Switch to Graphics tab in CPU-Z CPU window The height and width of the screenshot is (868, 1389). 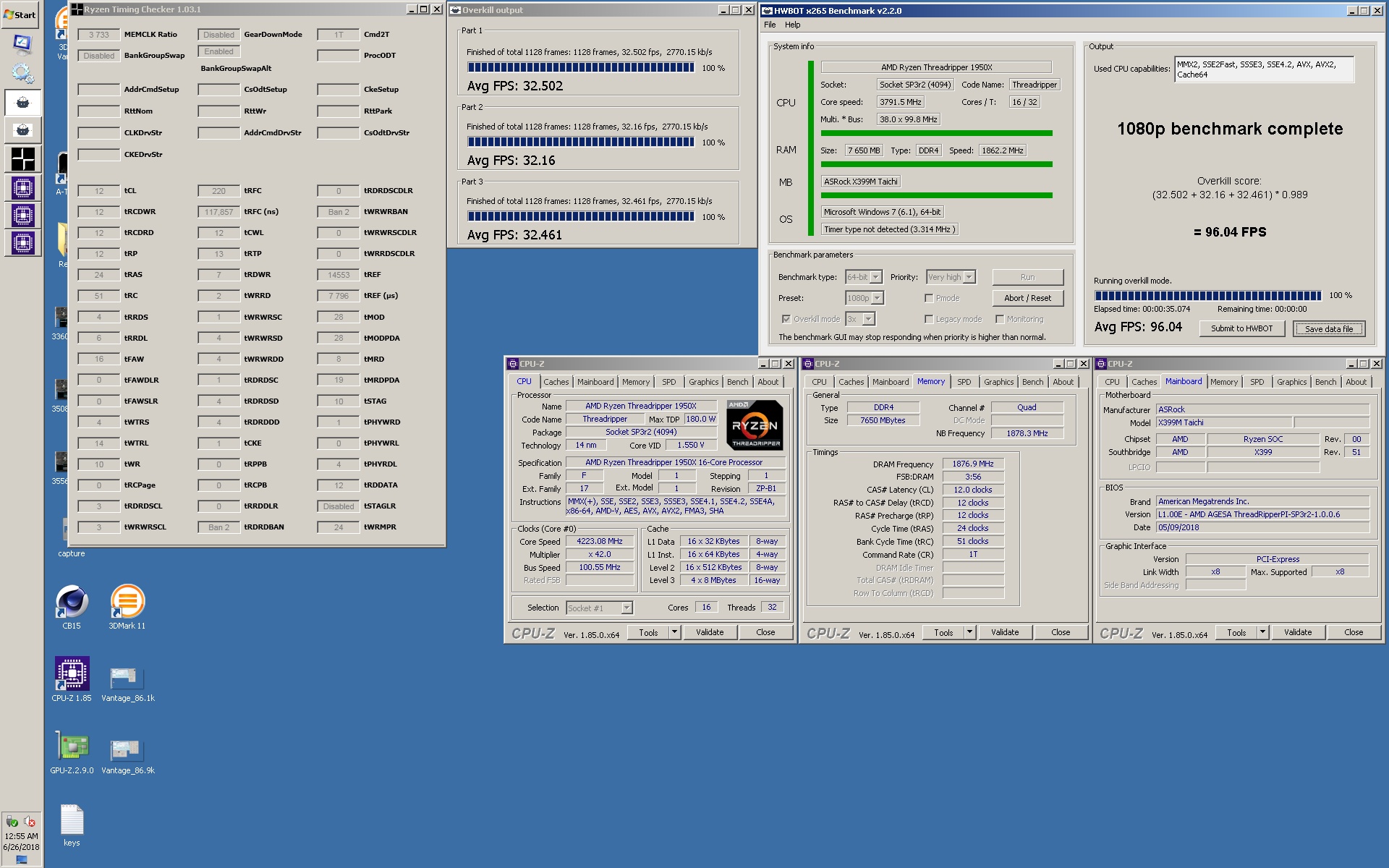pyautogui.click(x=704, y=382)
